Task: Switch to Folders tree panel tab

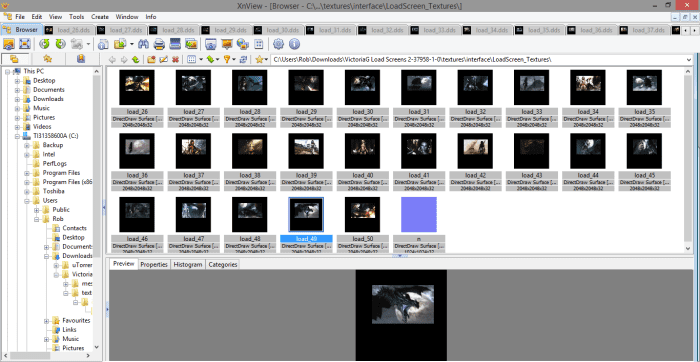Action: pos(14,58)
